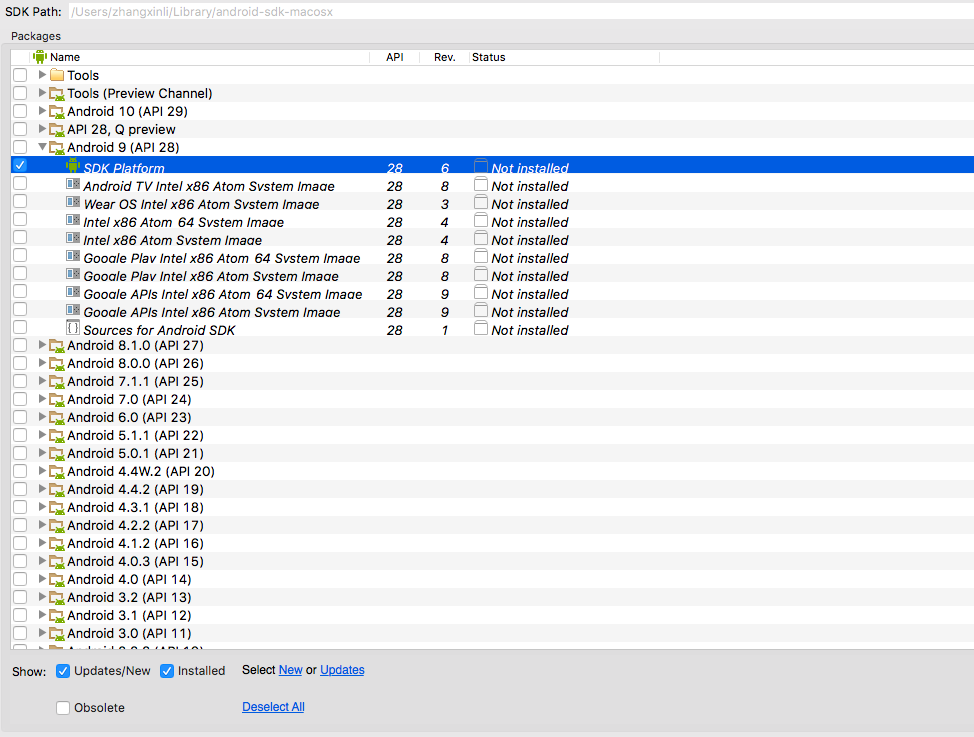
Task: Toggle the Installed show filter
Action: point(167,671)
